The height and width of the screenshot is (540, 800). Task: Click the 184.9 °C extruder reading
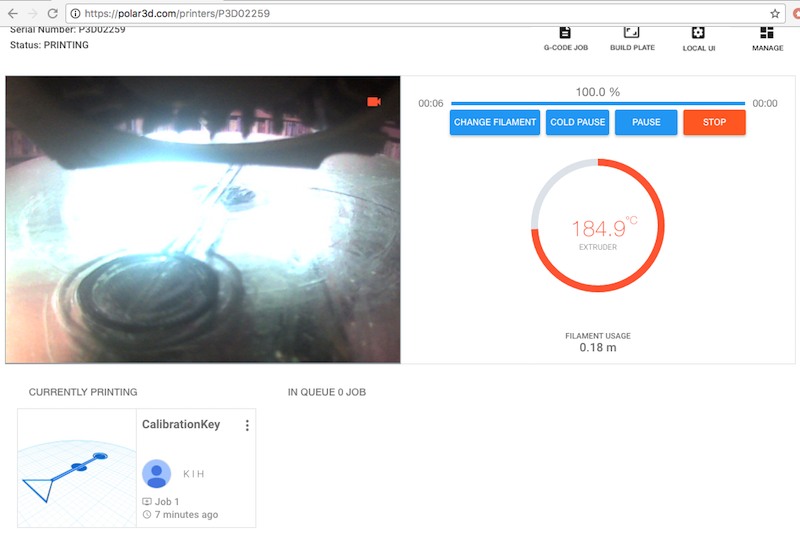point(604,228)
